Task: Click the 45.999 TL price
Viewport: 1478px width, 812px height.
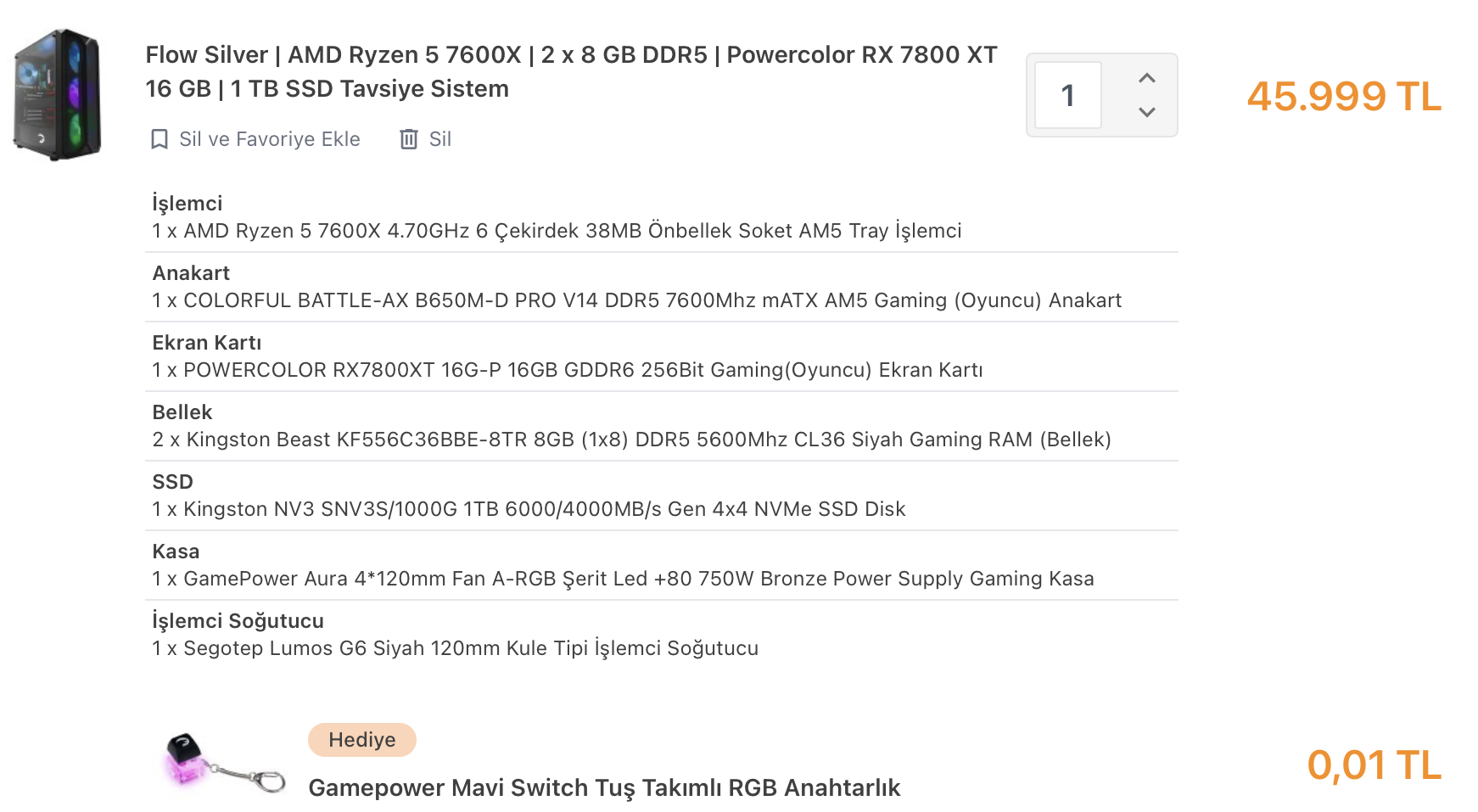Action: pos(1343,96)
